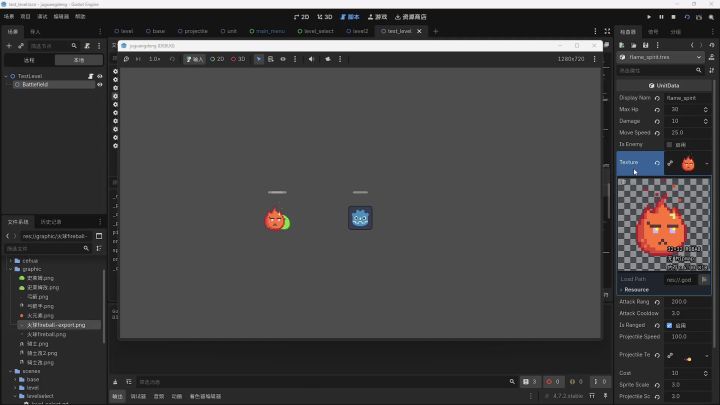
Task: Collapse the UnitData section header
Action: (664, 85)
